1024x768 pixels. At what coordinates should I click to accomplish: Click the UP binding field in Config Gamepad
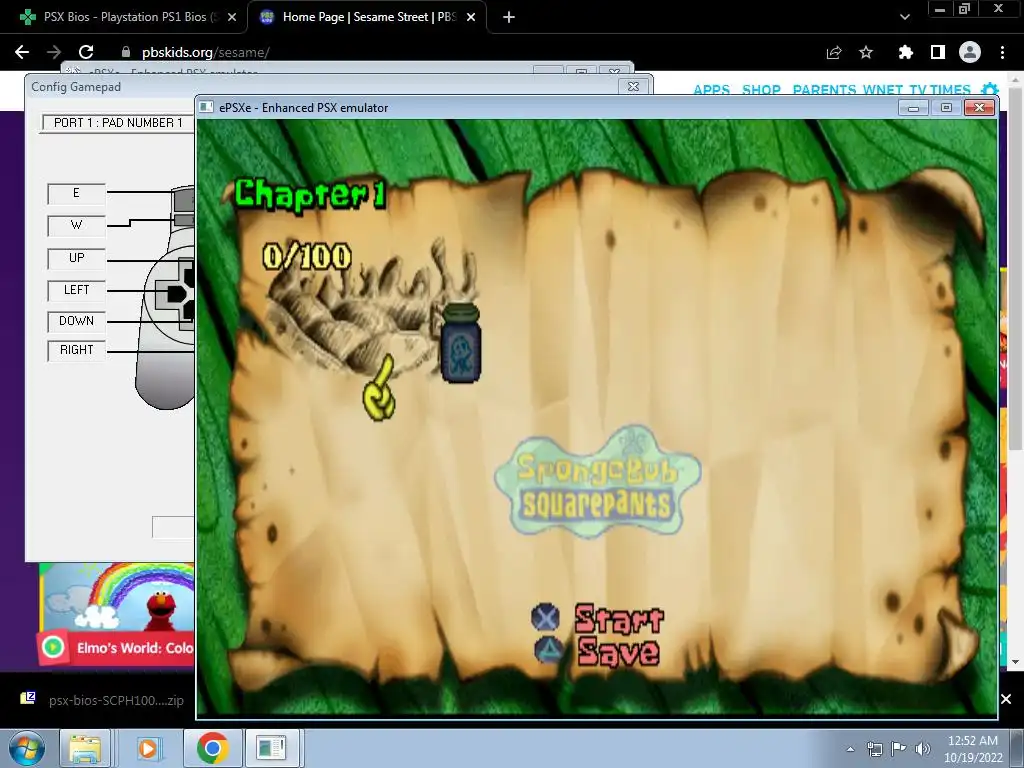point(76,258)
